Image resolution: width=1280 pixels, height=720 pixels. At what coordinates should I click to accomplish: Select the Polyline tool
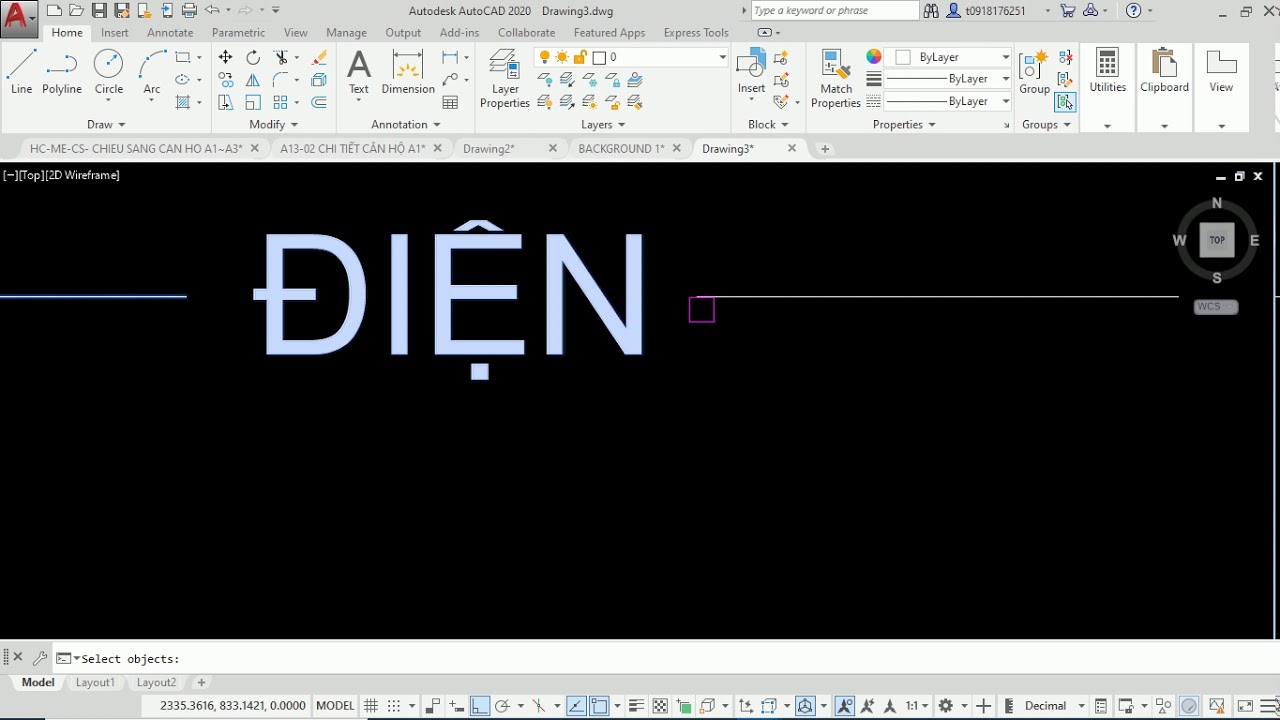pyautogui.click(x=62, y=72)
